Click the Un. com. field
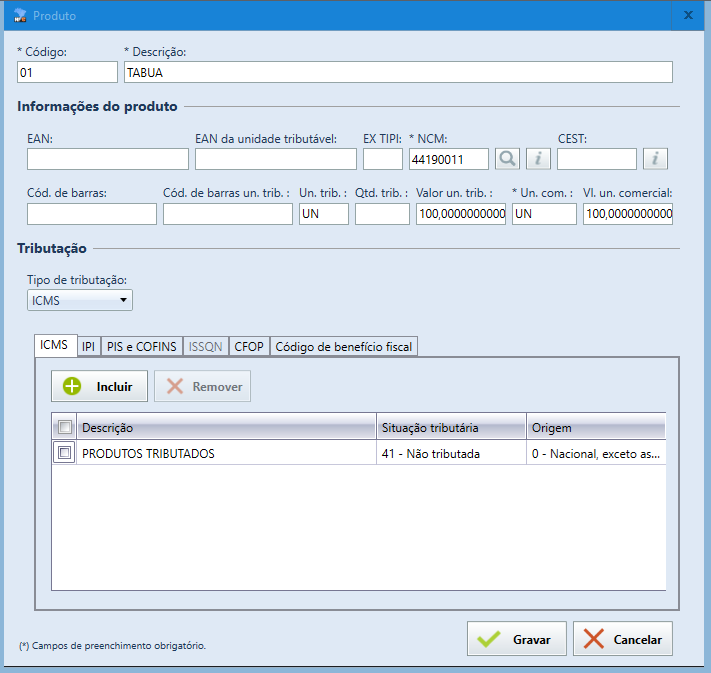This screenshot has height=673, width=711. coord(544,214)
